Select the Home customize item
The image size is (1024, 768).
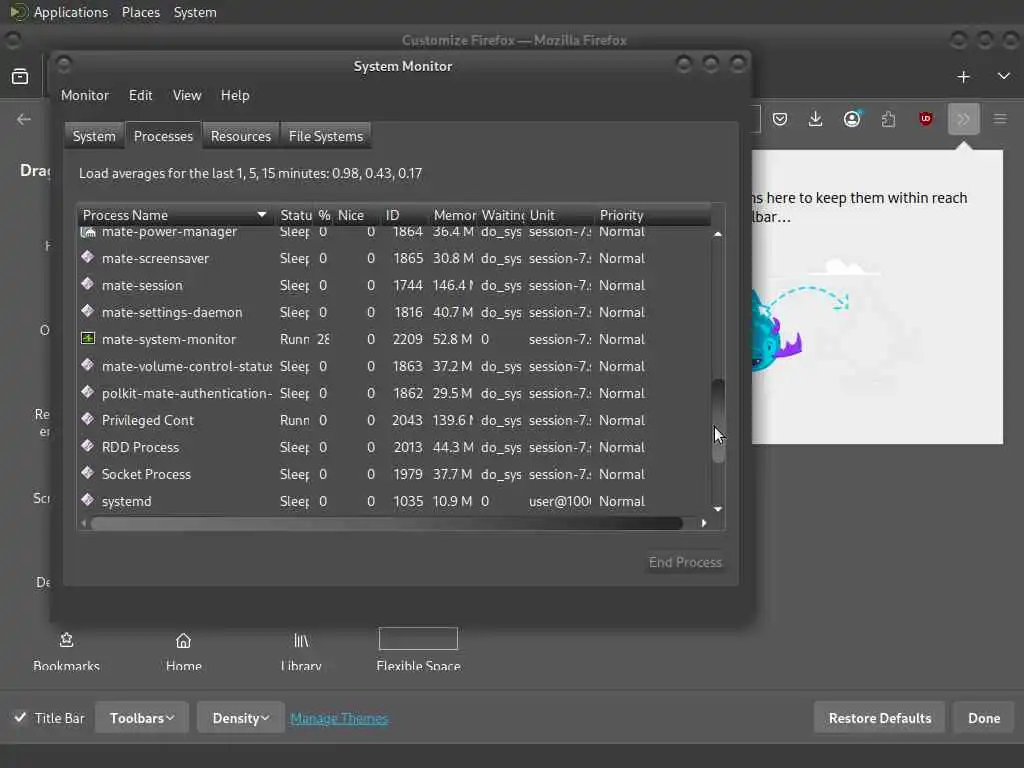(184, 652)
